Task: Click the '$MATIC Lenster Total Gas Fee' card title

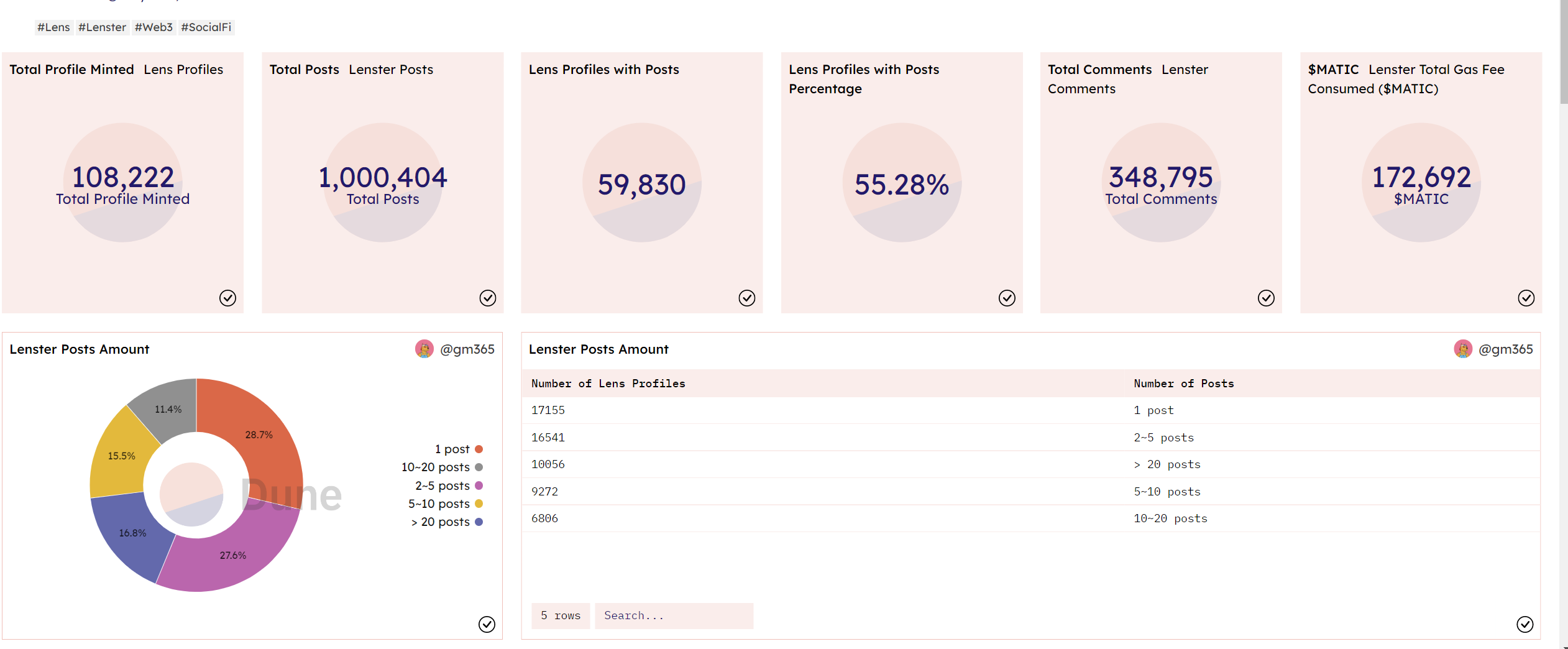Action: (x=1406, y=79)
